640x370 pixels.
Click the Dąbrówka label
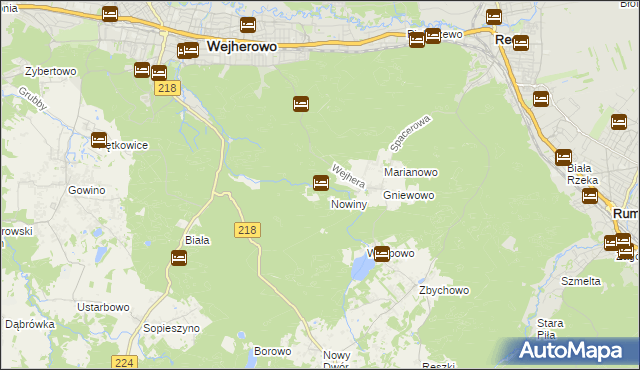(x=30, y=324)
